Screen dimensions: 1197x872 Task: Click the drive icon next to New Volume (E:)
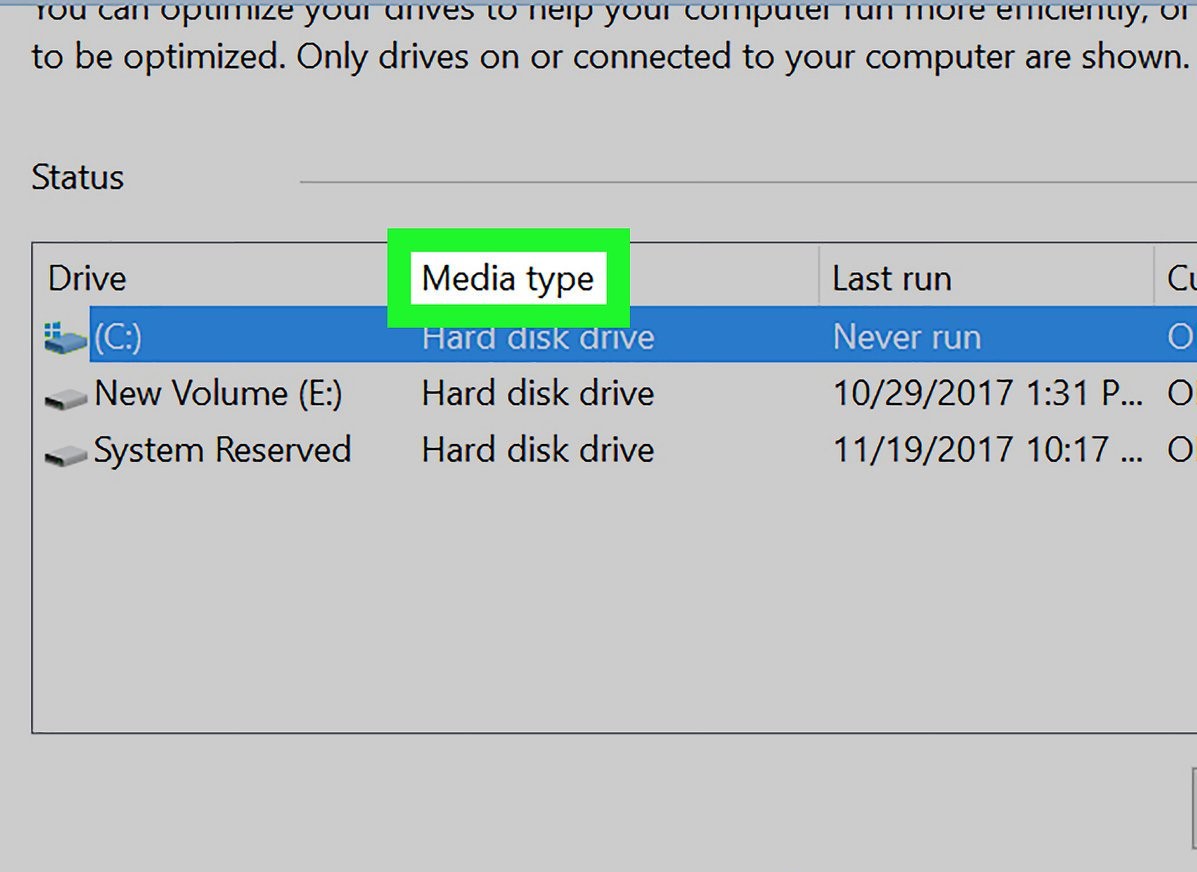(66, 398)
